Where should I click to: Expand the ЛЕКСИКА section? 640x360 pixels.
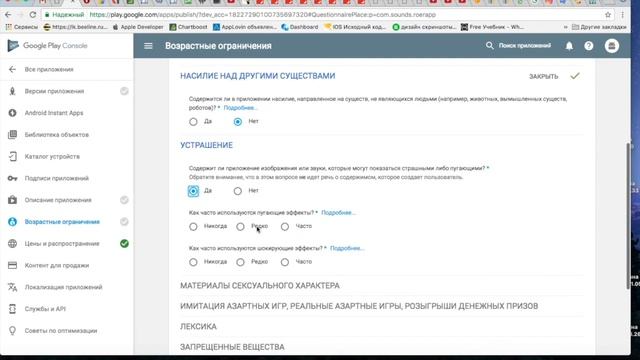[198, 327]
